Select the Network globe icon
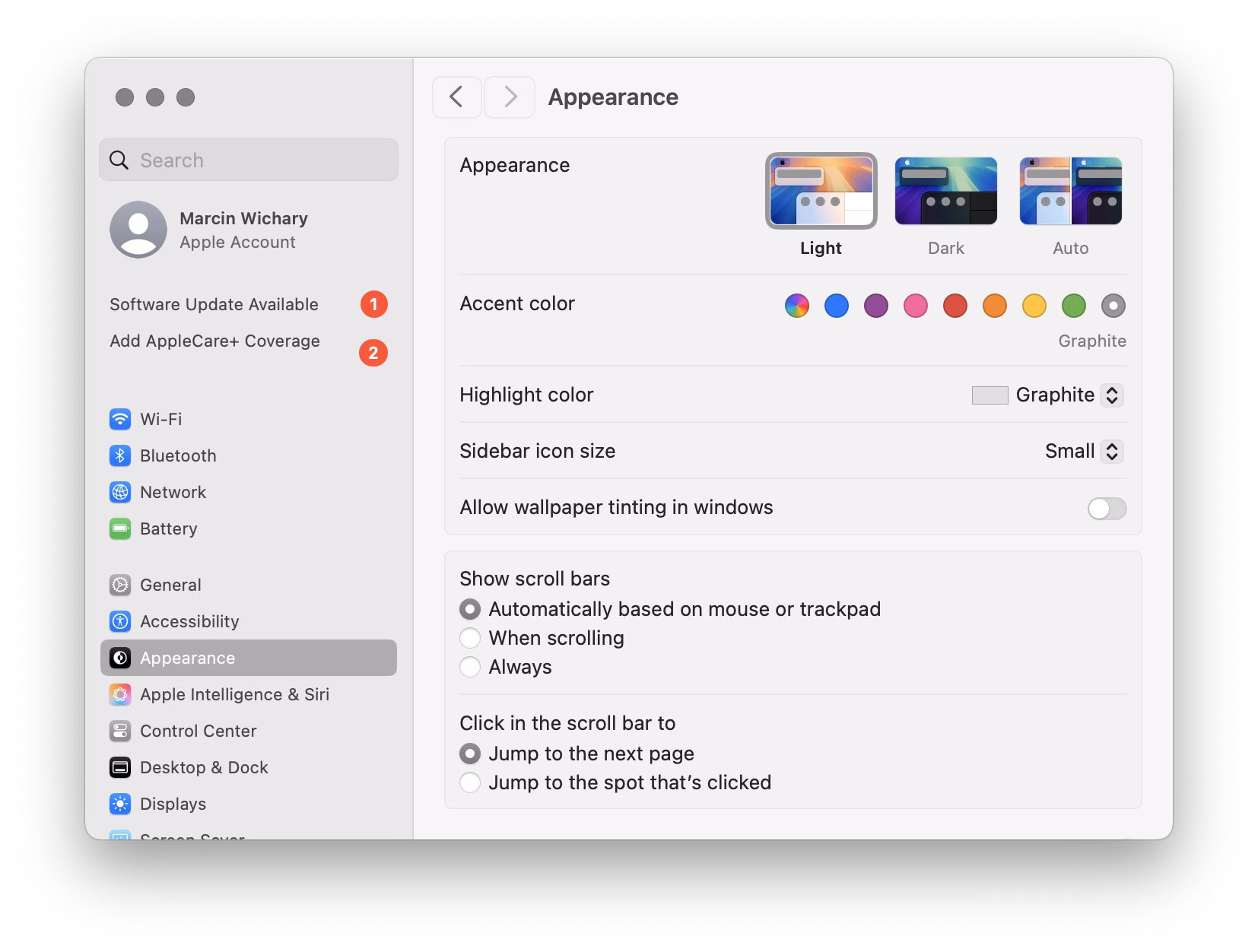Screen dimensions: 1258x952 (120, 492)
